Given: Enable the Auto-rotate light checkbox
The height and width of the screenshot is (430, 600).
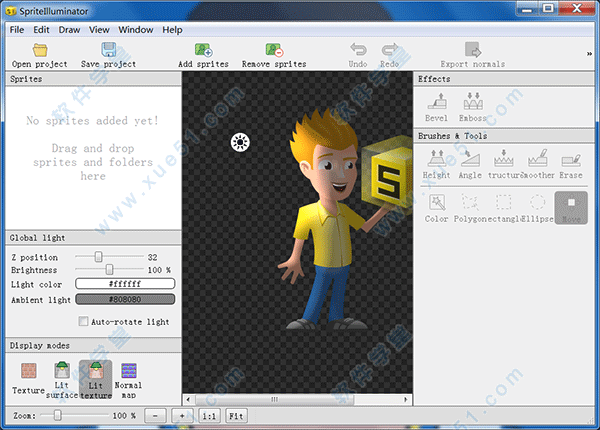Looking at the screenshot, I should 84,322.
